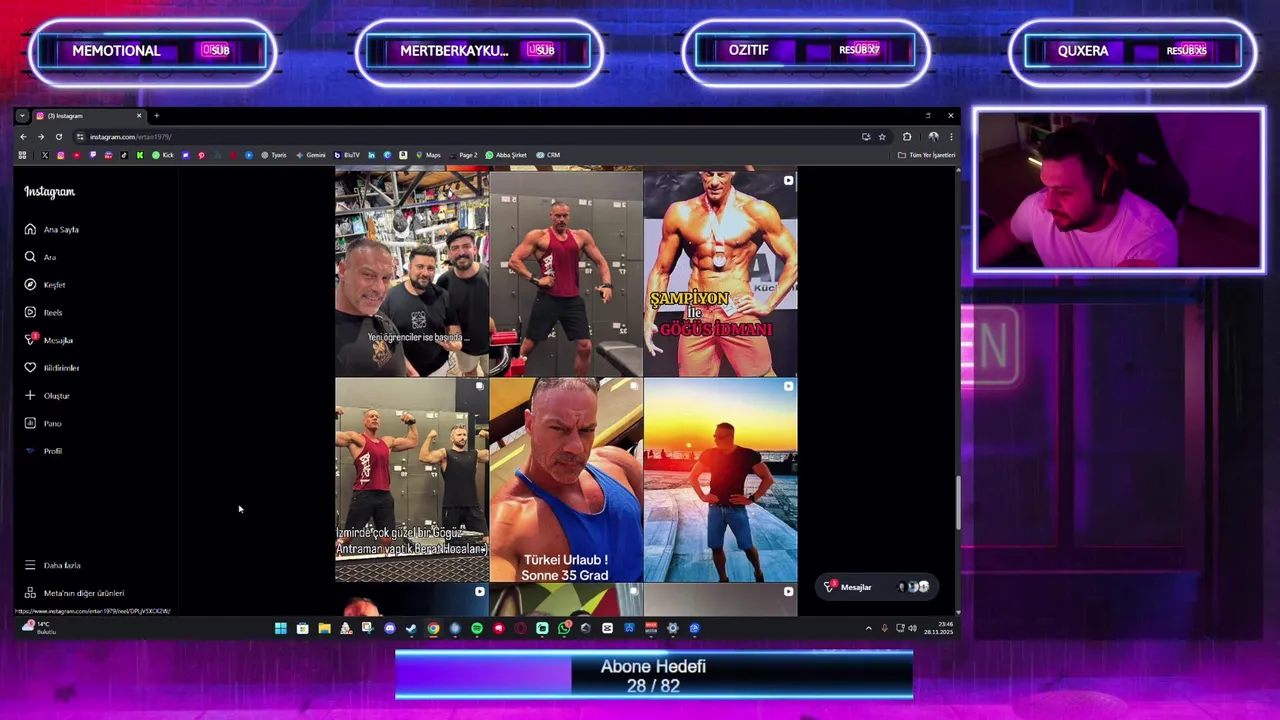Open post with three men in gym
Screen dimensions: 1280x720
coord(412,272)
